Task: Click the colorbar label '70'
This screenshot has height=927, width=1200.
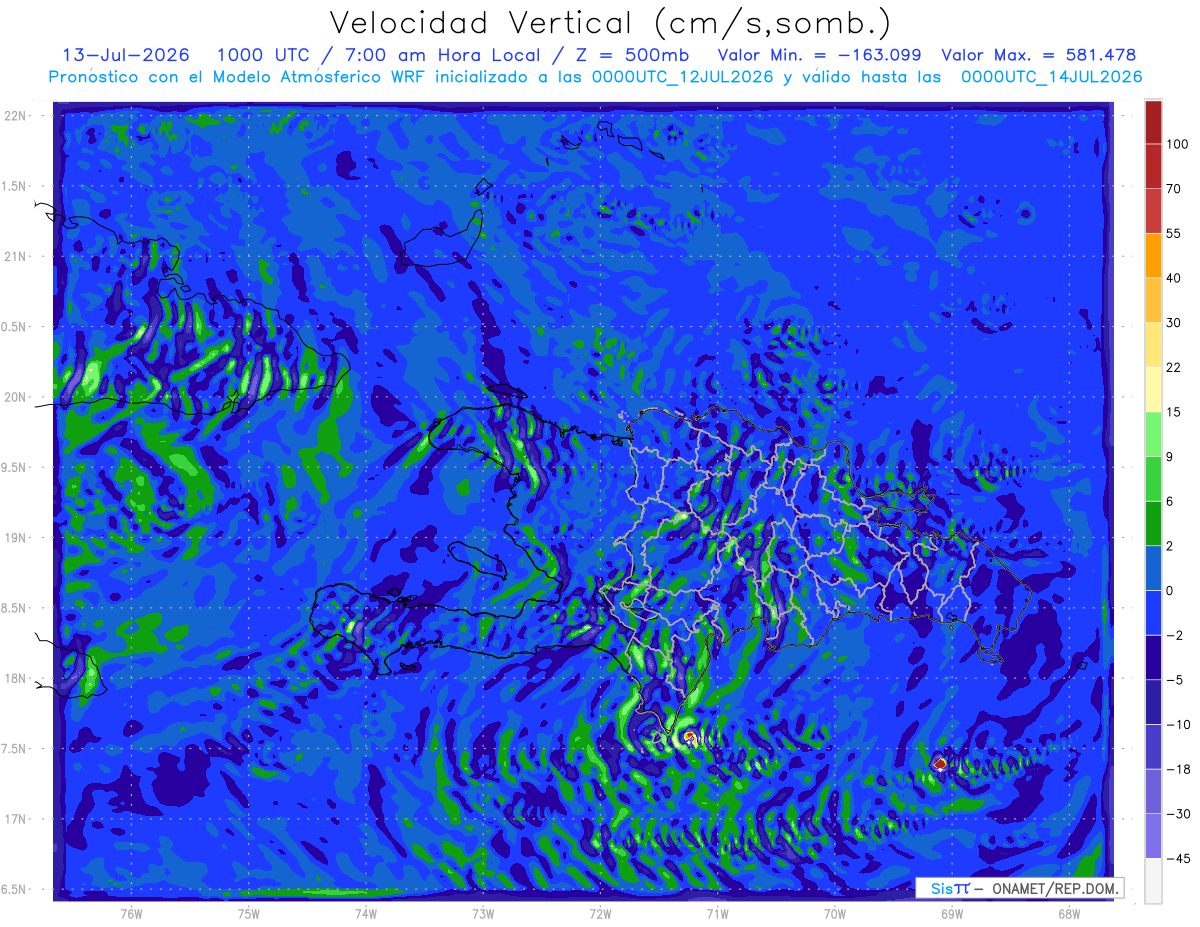Action: click(1174, 189)
